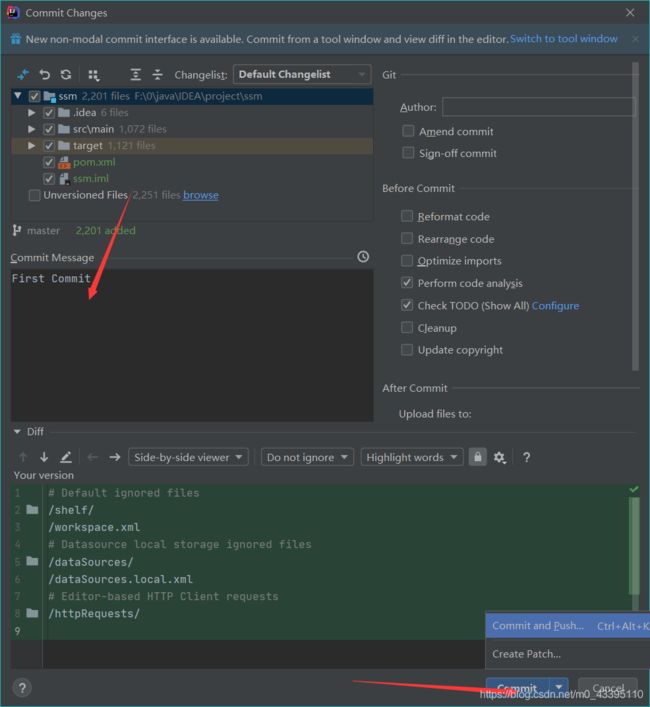Click the dialog help button at bottom left
Image resolution: width=650 pixels, height=707 pixels.
[22, 688]
